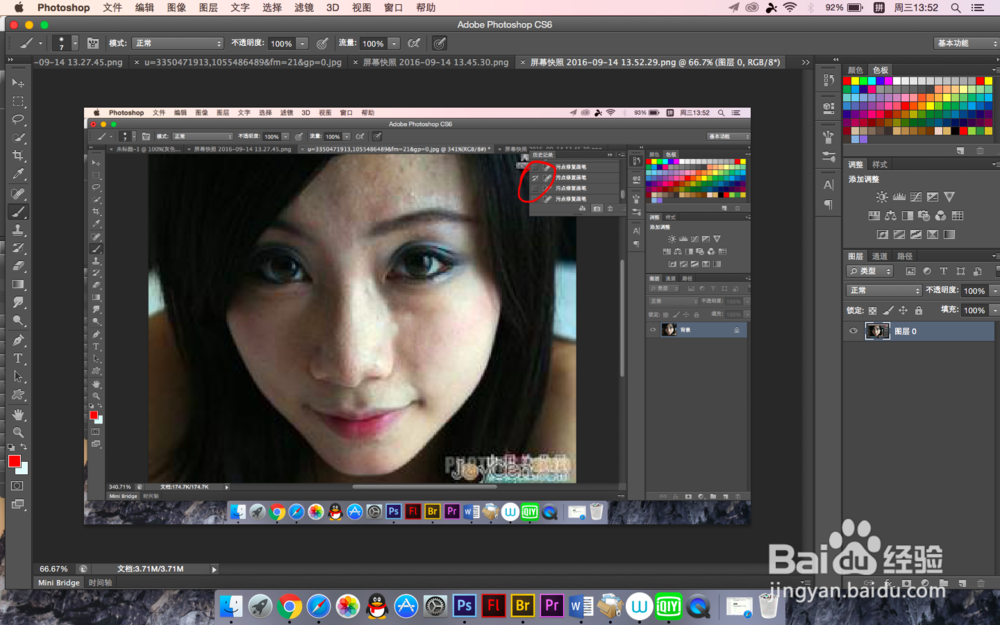Click the zoom percentage field 66.67%
This screenshot has height=625, width=1000.
[54, 569]
